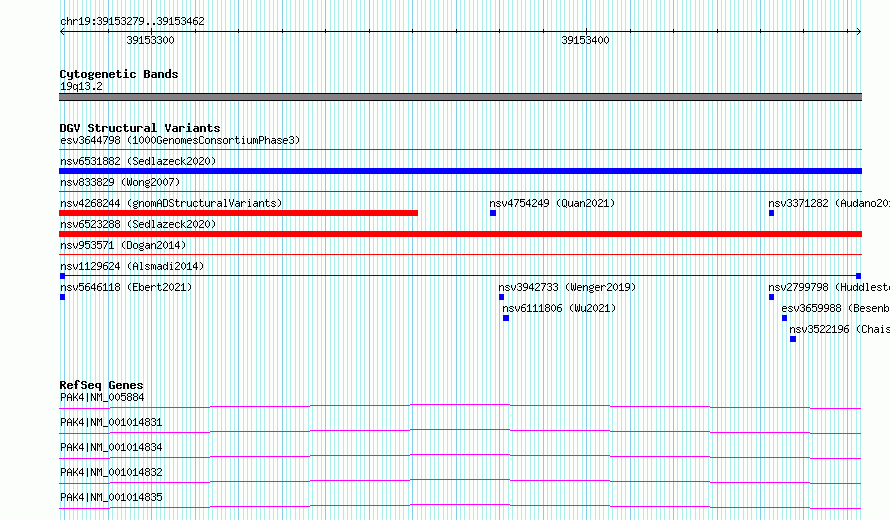Click the thin red line under nsv953571
The height and width of the screenshot is (520, 890).
click(x=460, y=255)
